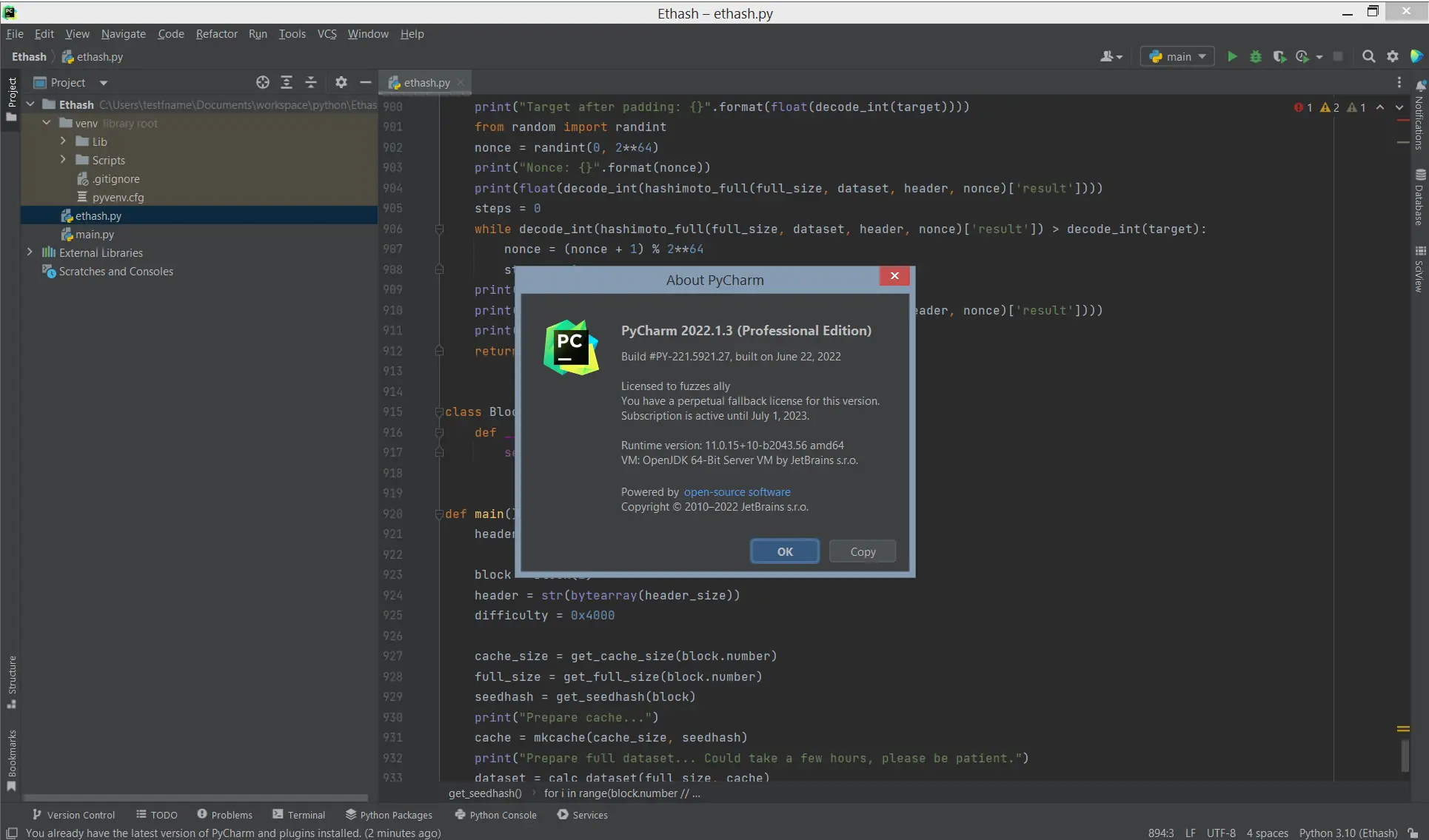Image resolution: width=1429 pixels, height=840 pixels.
Task: Open the Terminal tool tab
Action: coord(298,815)
